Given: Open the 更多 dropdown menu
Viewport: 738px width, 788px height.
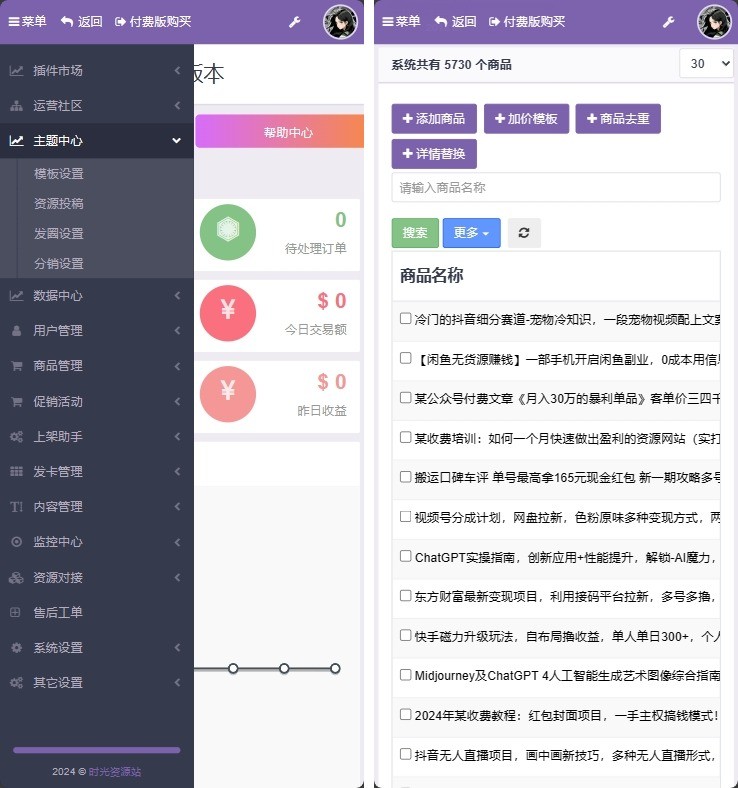Looking at the screenshot, I should click(x=471, y=233).
